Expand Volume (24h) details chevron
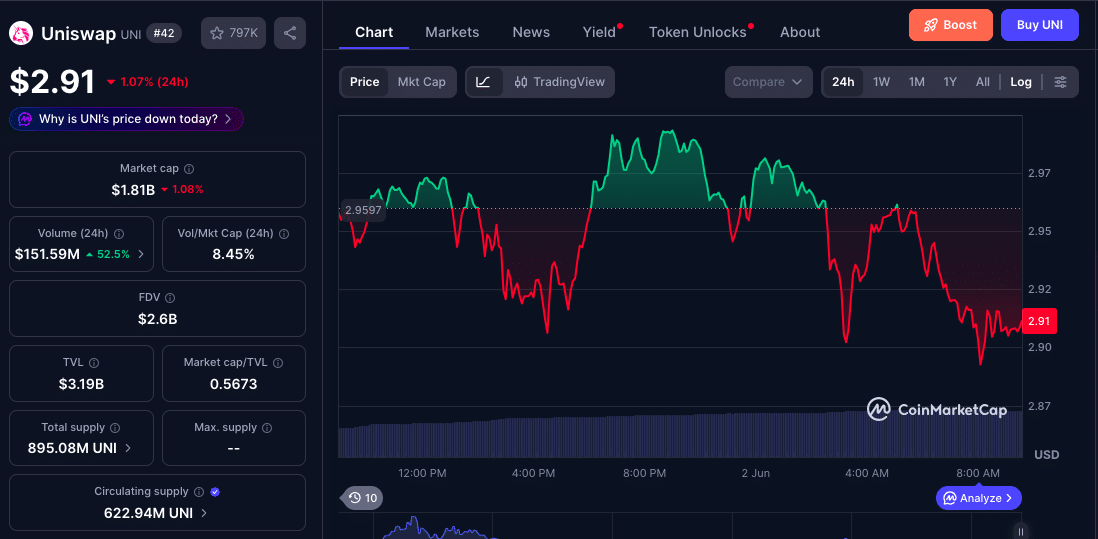This screenshot has width=1098, height=539. tap(141, 254)
